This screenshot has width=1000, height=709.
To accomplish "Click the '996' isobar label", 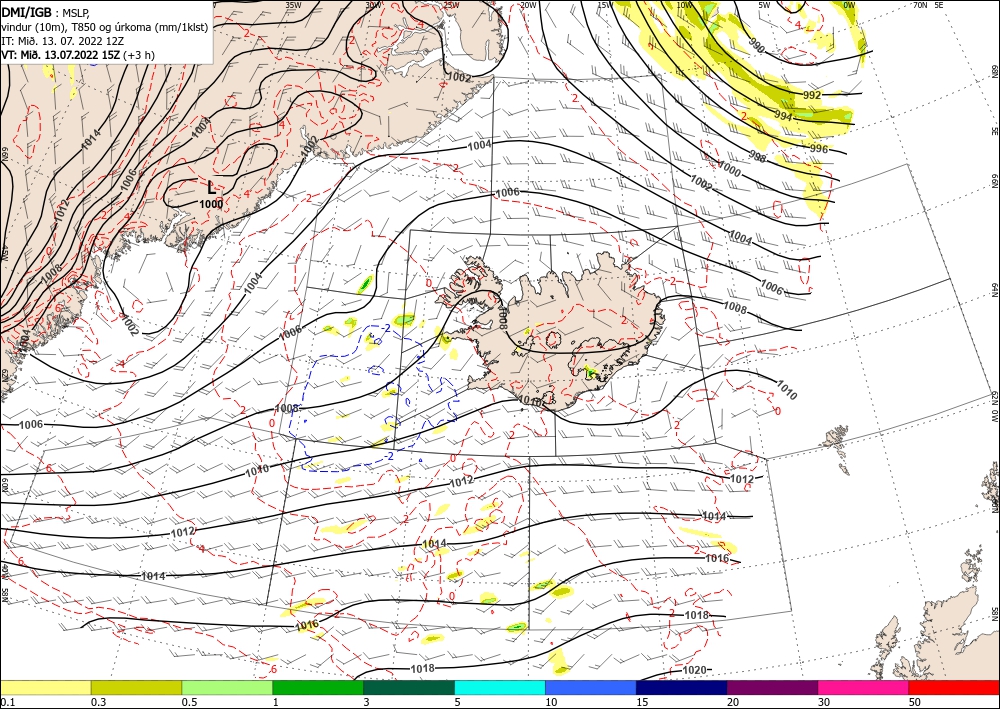I will (819, 149).
